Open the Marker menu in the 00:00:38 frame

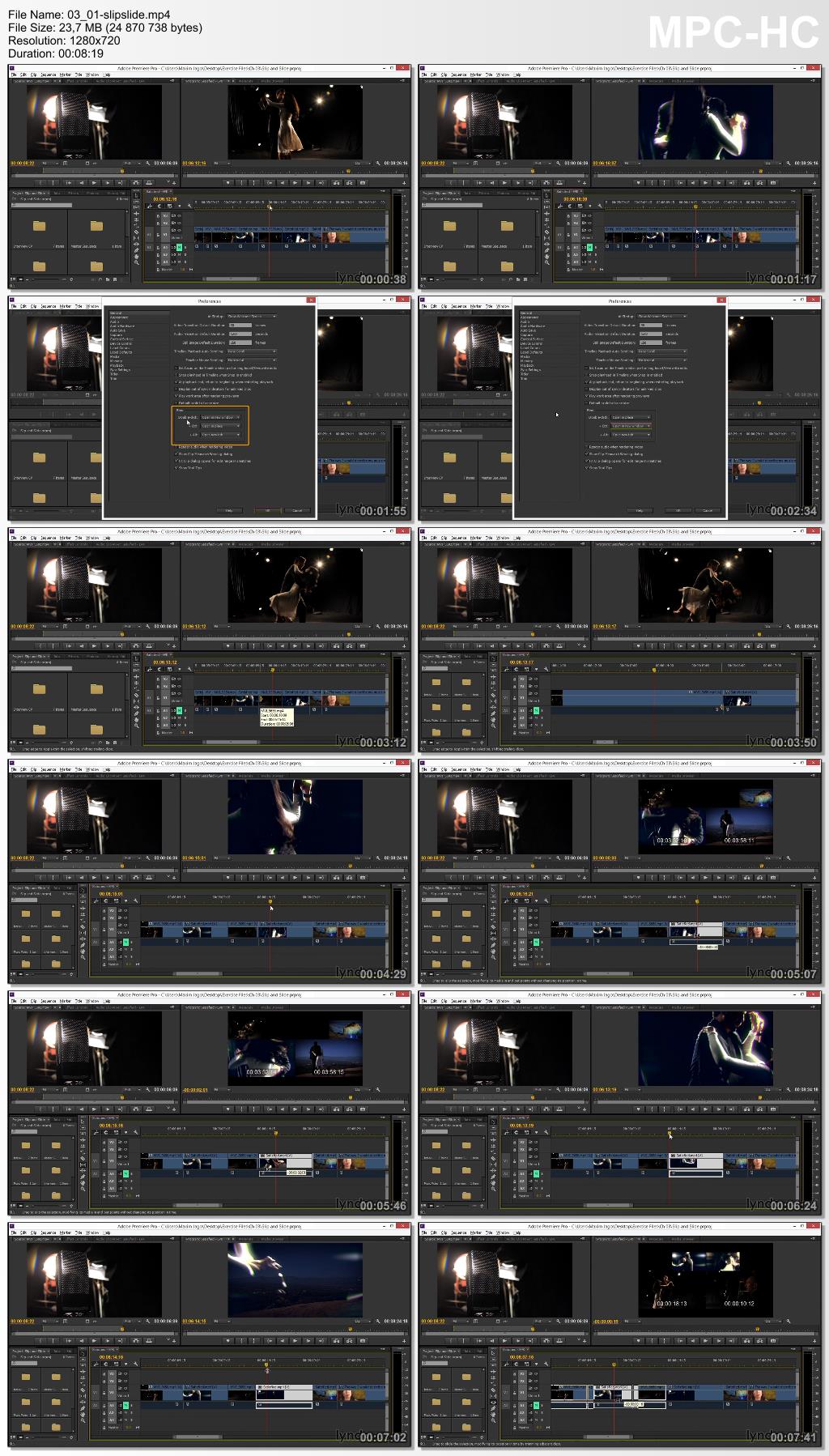coord(66,75)
